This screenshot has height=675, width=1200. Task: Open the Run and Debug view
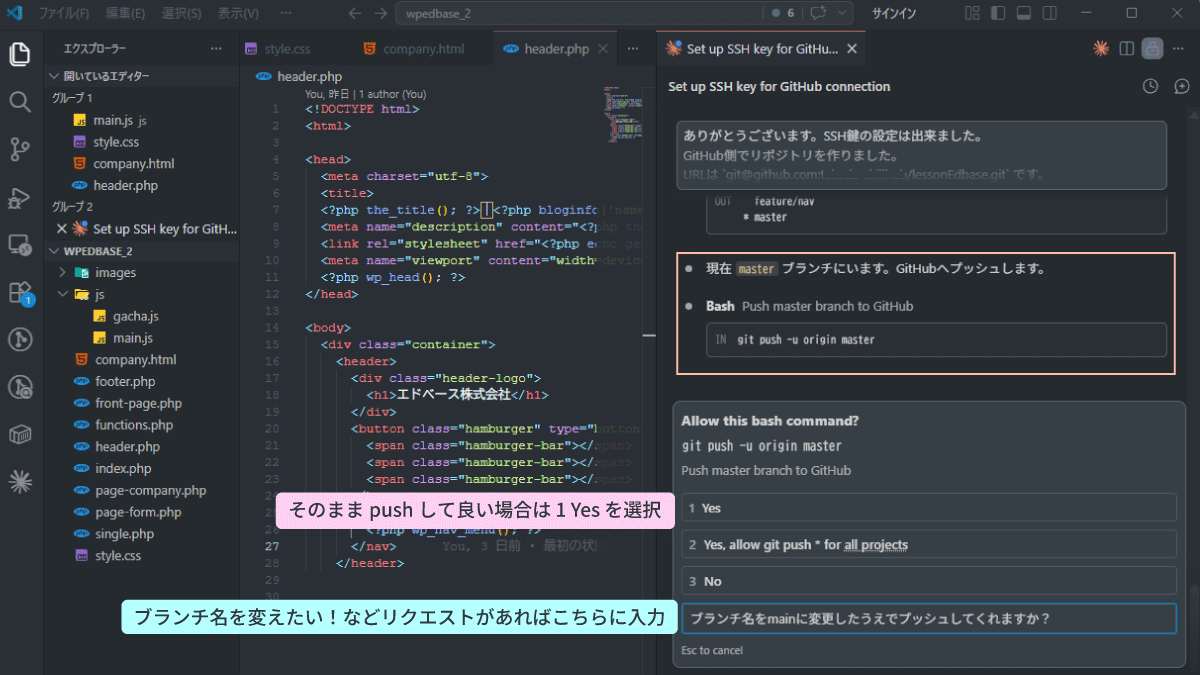tap(19, 197)
